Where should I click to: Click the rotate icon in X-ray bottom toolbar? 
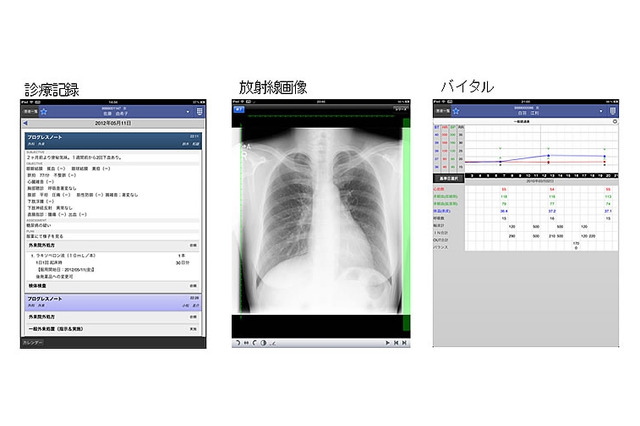238,343
